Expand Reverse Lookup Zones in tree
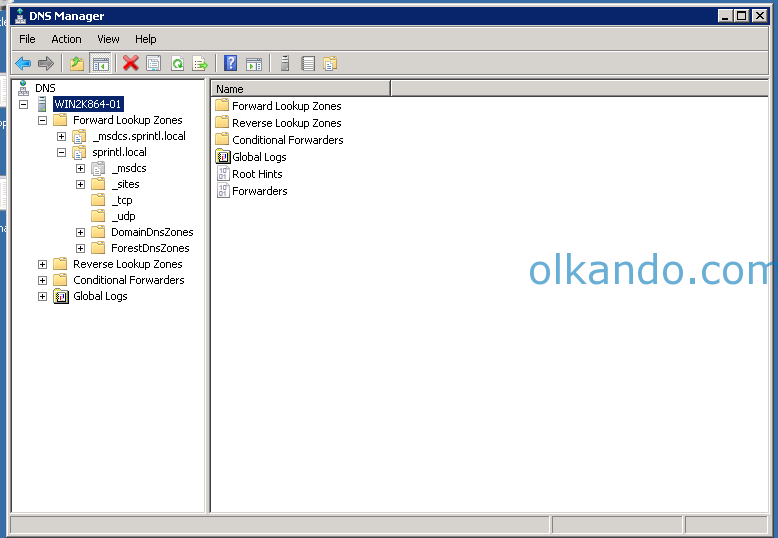The height and width of the screenshot is (538, 778). 43,264
